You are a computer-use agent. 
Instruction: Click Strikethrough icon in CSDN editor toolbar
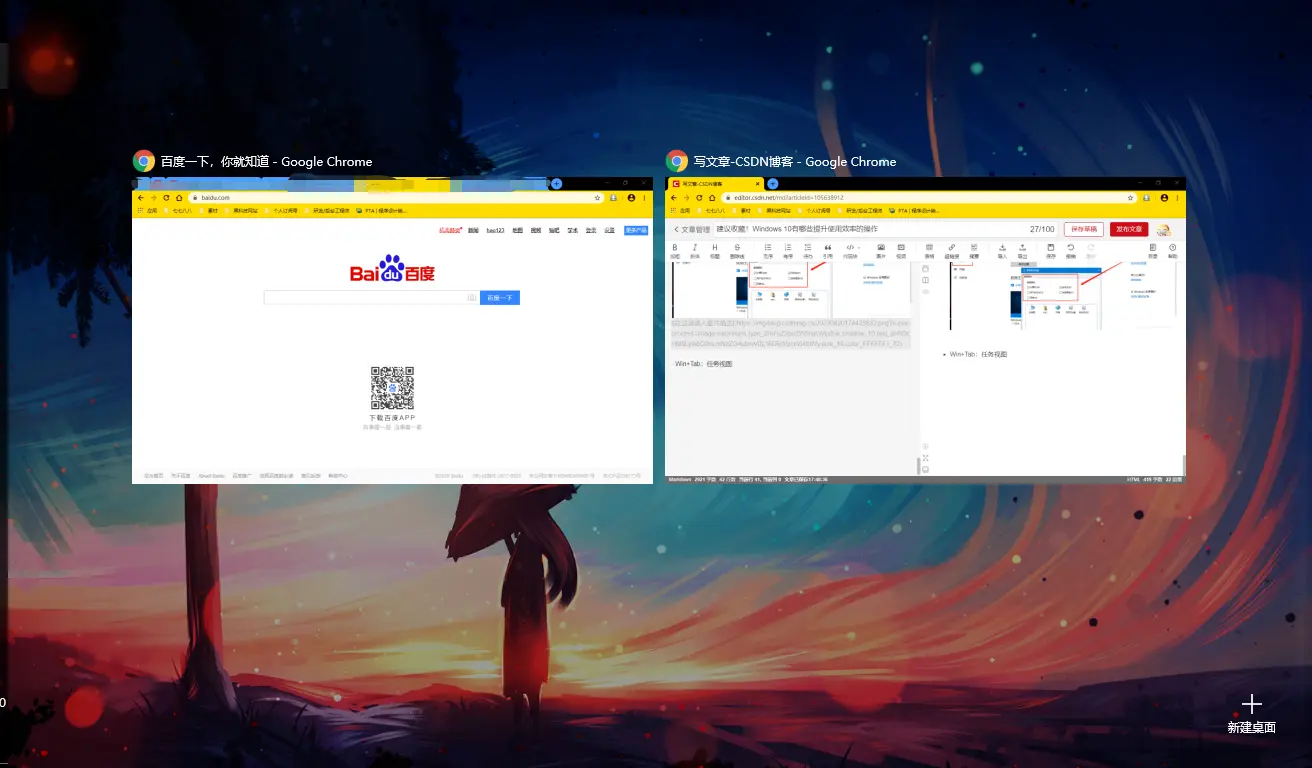[737, 247]
